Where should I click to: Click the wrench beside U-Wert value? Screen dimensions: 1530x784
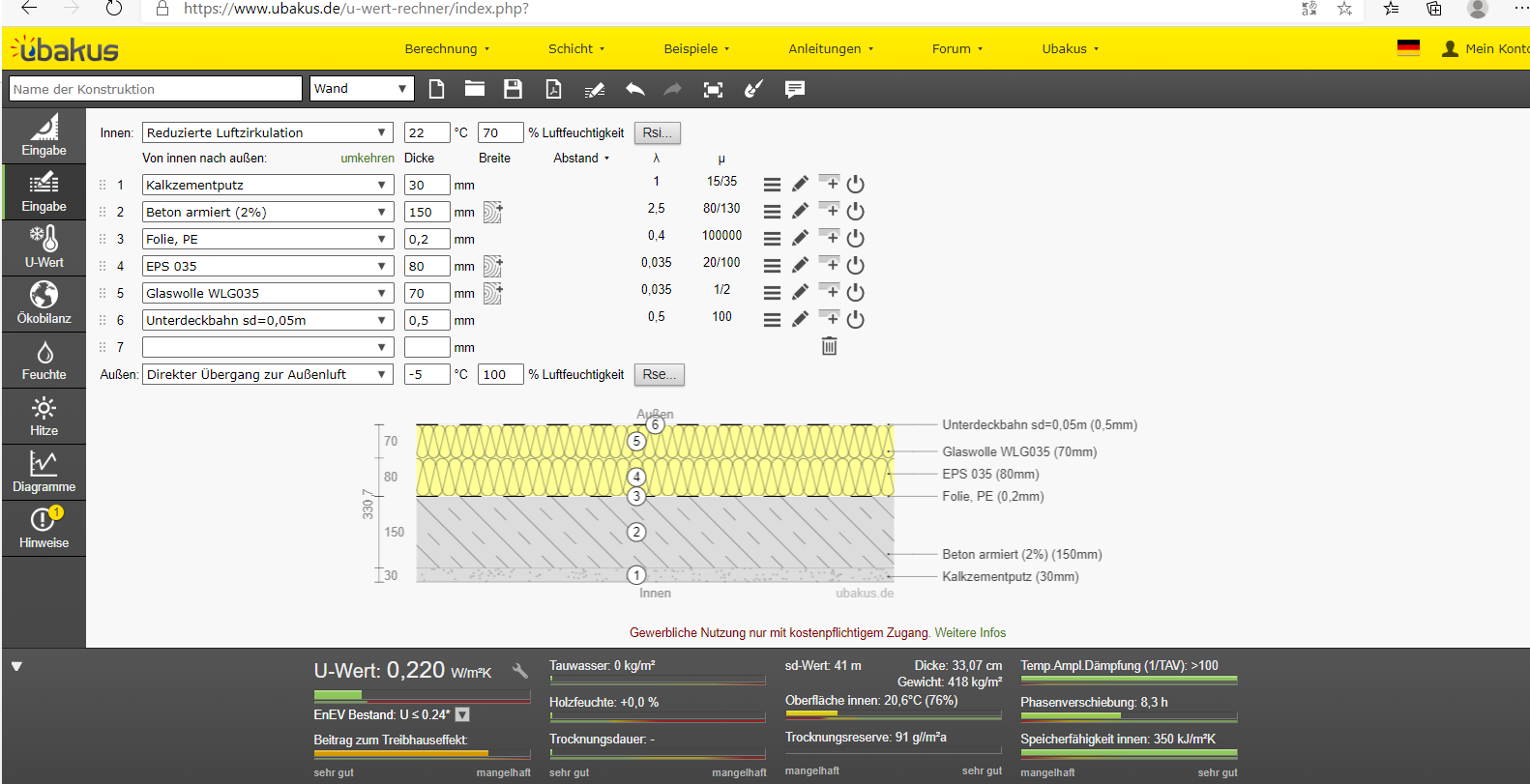(x=520, y=671)
